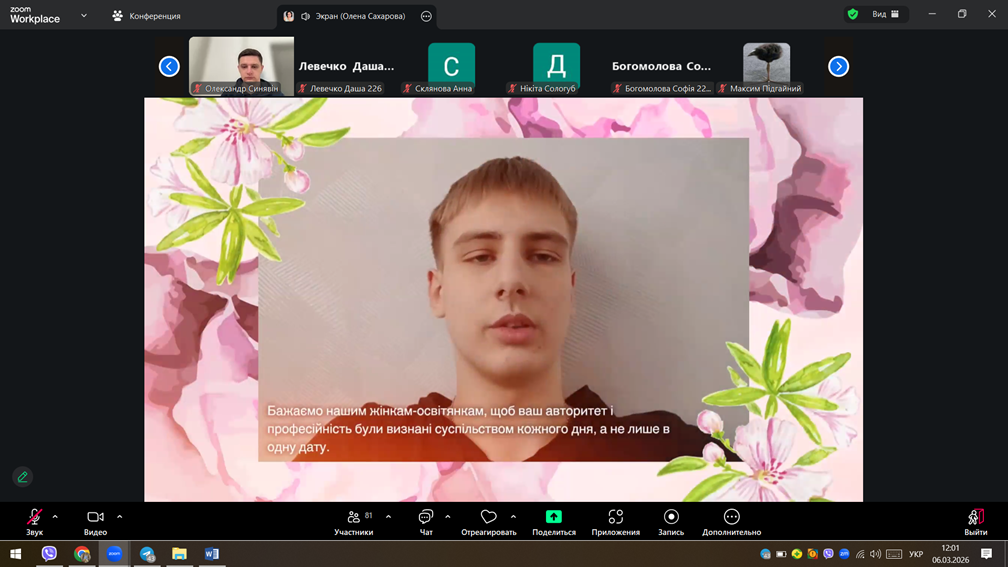Viewport: 1008px width, 567px height.
Task: Open the Chat panel
Action: tap(426, 517)
